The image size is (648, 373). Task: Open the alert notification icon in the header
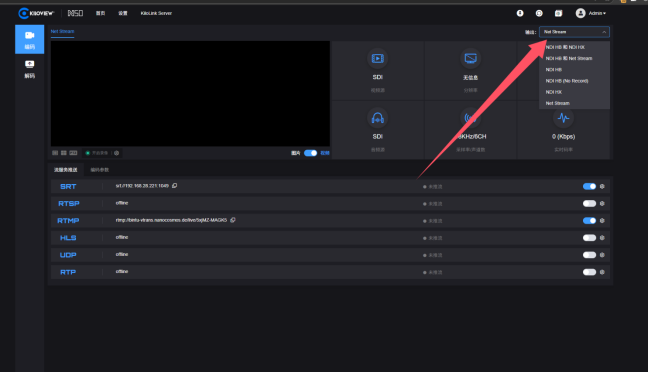click(520, 13)
